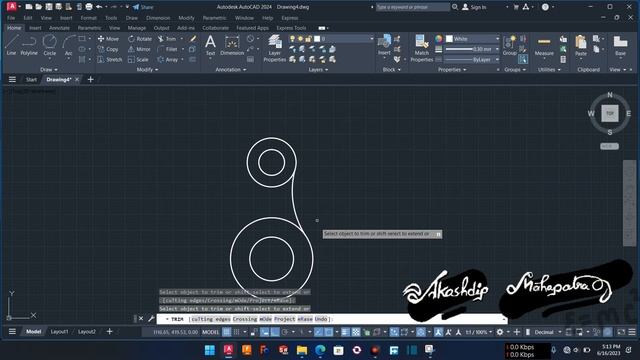Choose the Undo option in command line
Image resolution: width=640 pixels, height=360 pixels.
click(x=321, y=319)
